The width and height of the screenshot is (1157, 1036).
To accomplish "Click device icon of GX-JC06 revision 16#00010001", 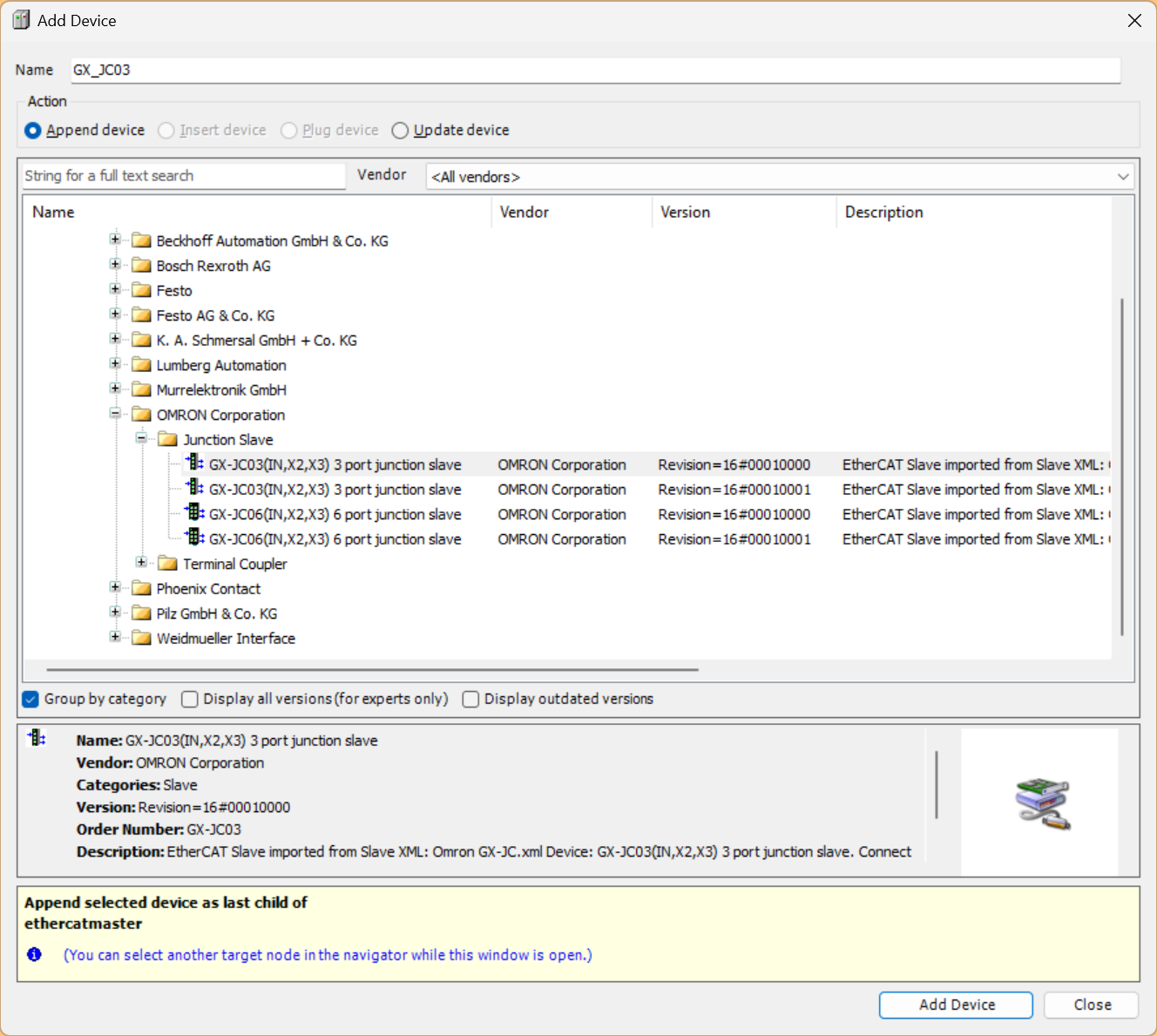I will coord(195,538).
